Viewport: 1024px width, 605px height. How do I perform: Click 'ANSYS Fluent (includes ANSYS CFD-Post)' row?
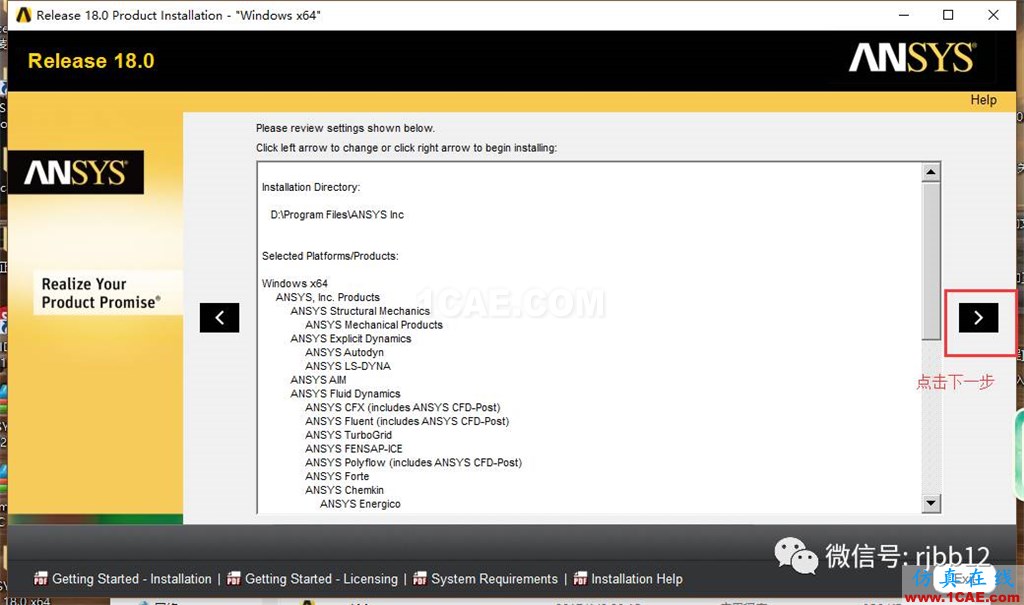click(407, 421)
